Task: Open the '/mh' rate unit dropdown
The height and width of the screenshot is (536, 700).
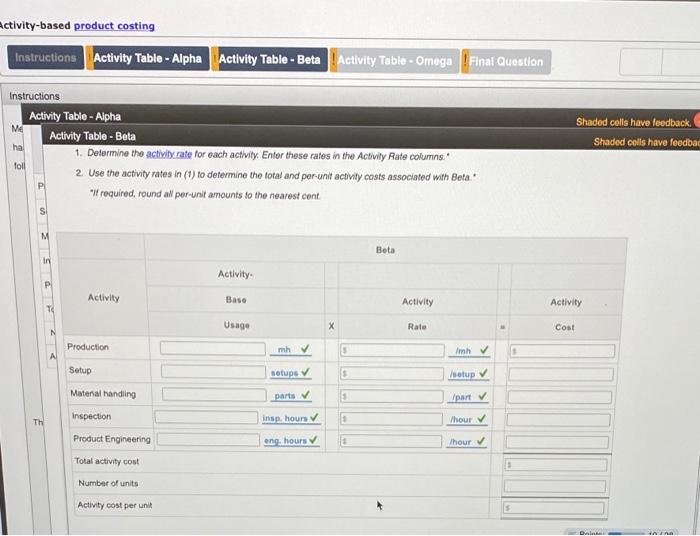Action: point(463,351)
